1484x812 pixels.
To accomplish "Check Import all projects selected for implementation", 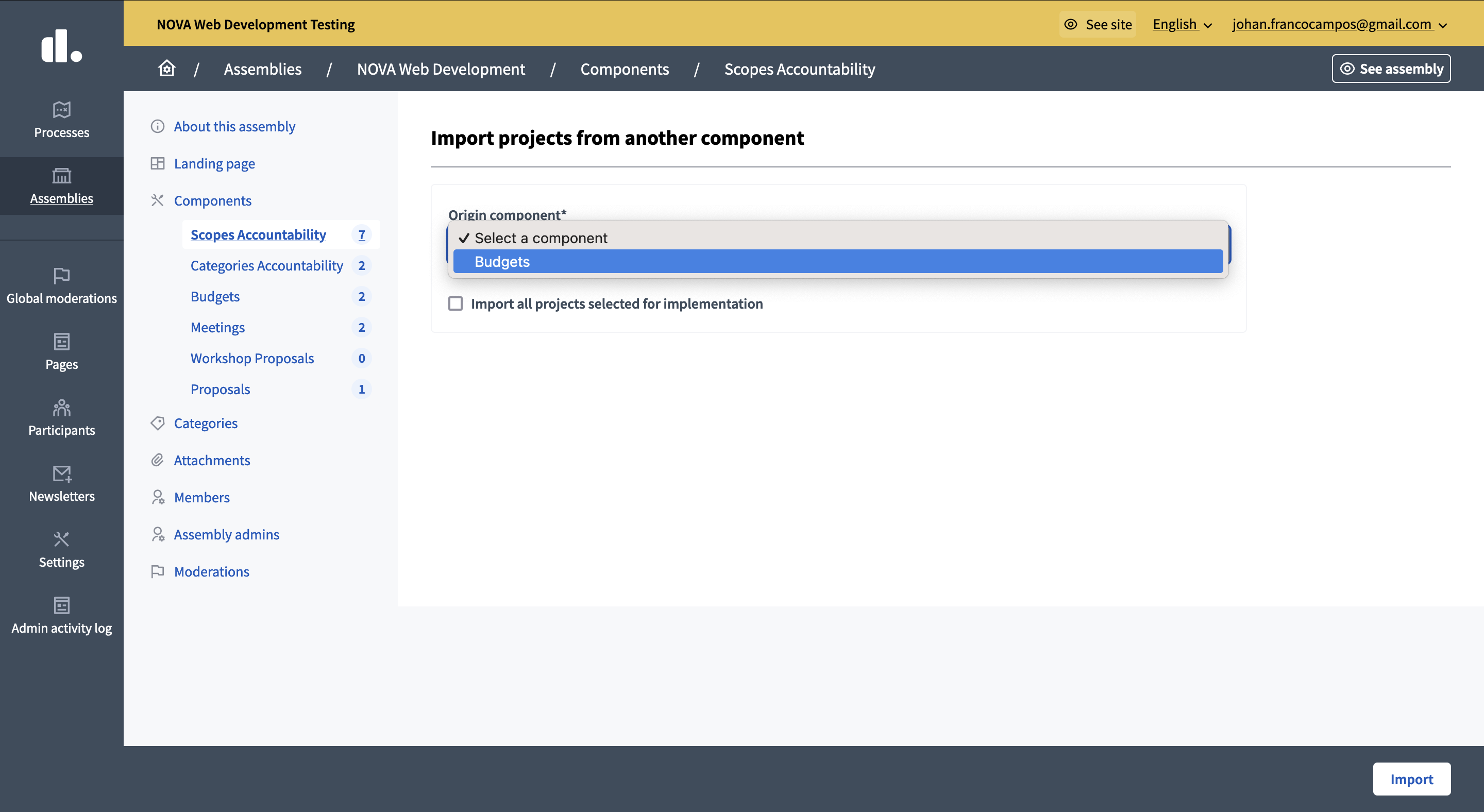I will pos(456,303).
